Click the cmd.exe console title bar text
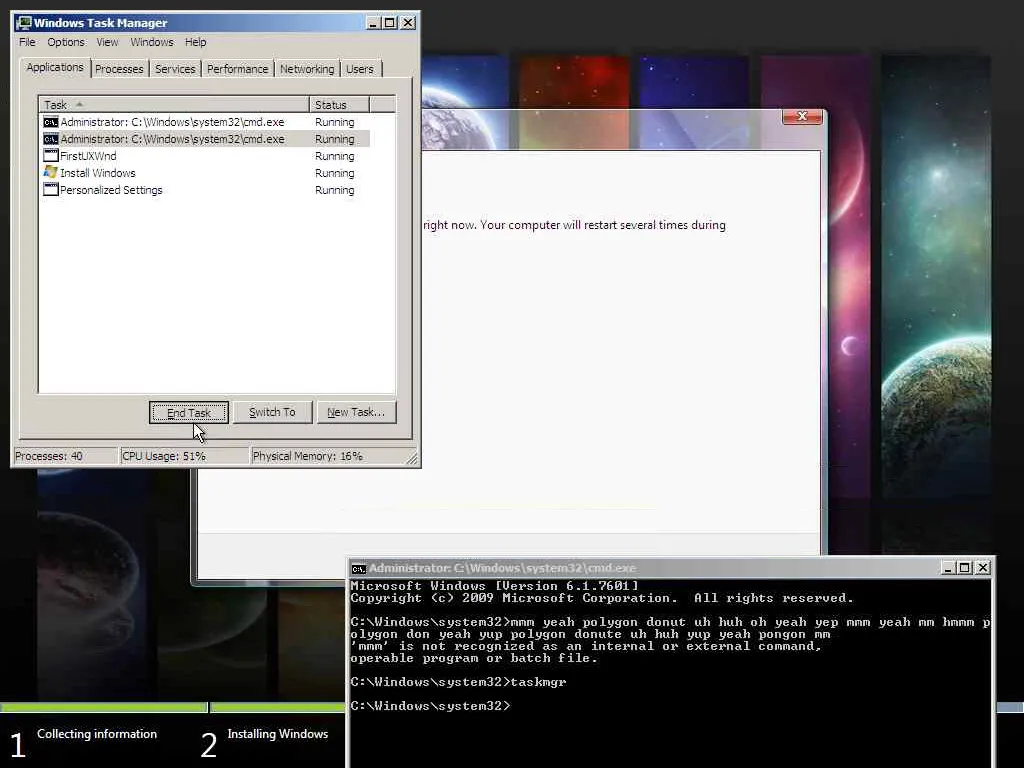Image resolution: width=1024 pixels, height=768 pixels. click(502, 568)
